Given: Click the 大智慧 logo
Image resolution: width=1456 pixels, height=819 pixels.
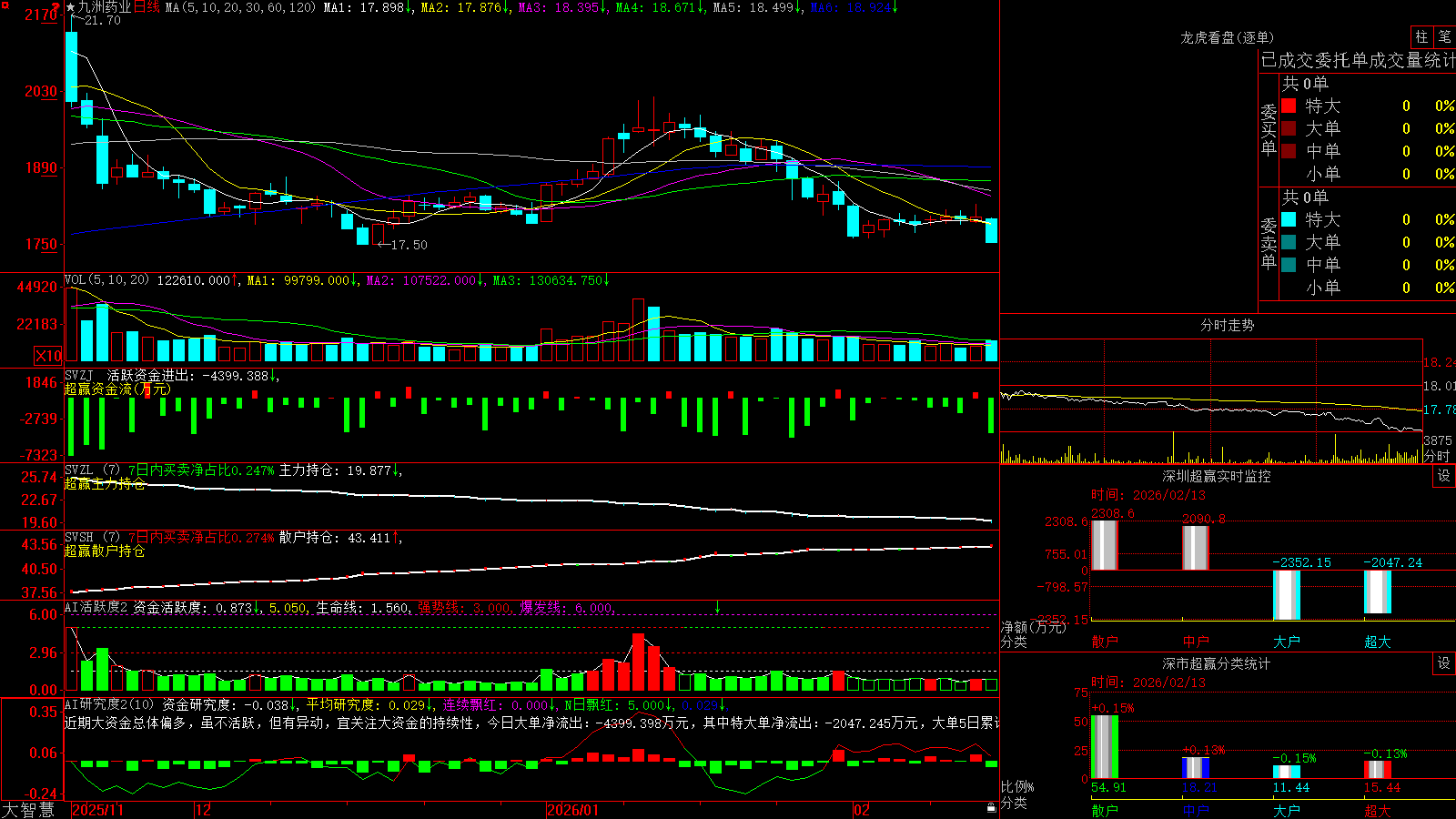Looking at the screenshot, I should click(x=28, y=810).
